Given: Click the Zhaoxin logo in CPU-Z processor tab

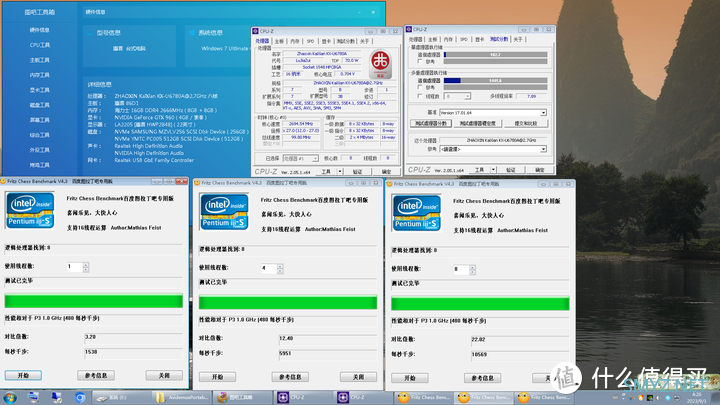Looking at the screenshot, I should pyautogui.click(x=380, y=64).
